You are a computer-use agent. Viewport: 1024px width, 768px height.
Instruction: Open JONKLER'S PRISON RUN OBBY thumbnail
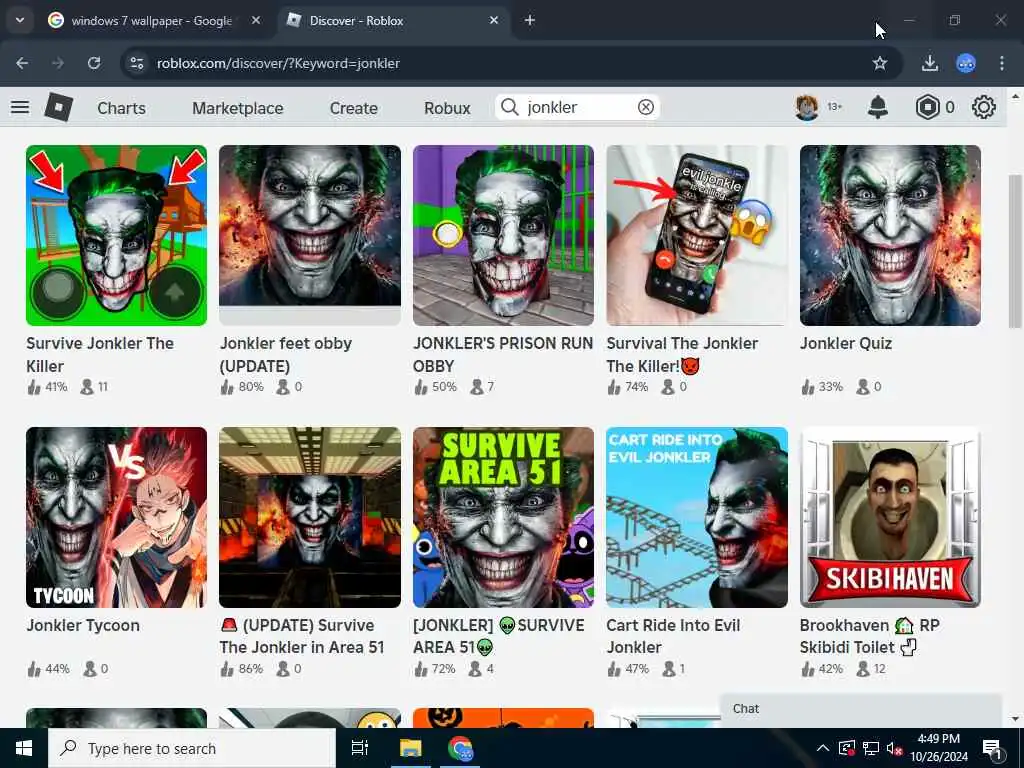[504, 235]
